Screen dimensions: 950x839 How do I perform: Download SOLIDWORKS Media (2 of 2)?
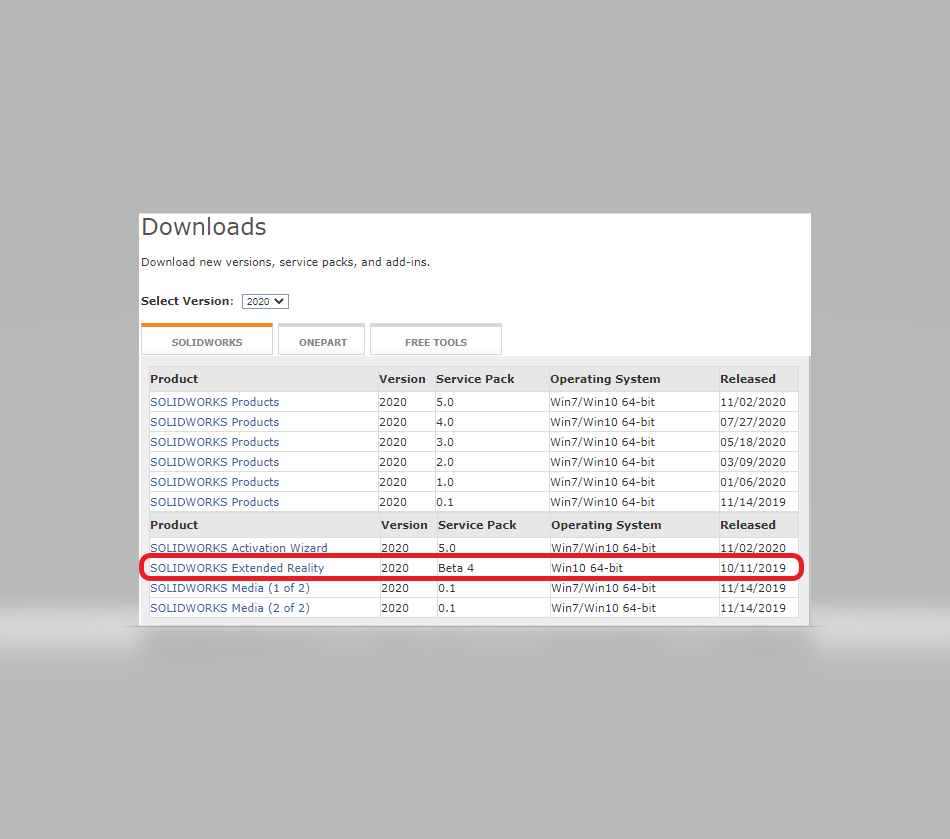point(229,607)
